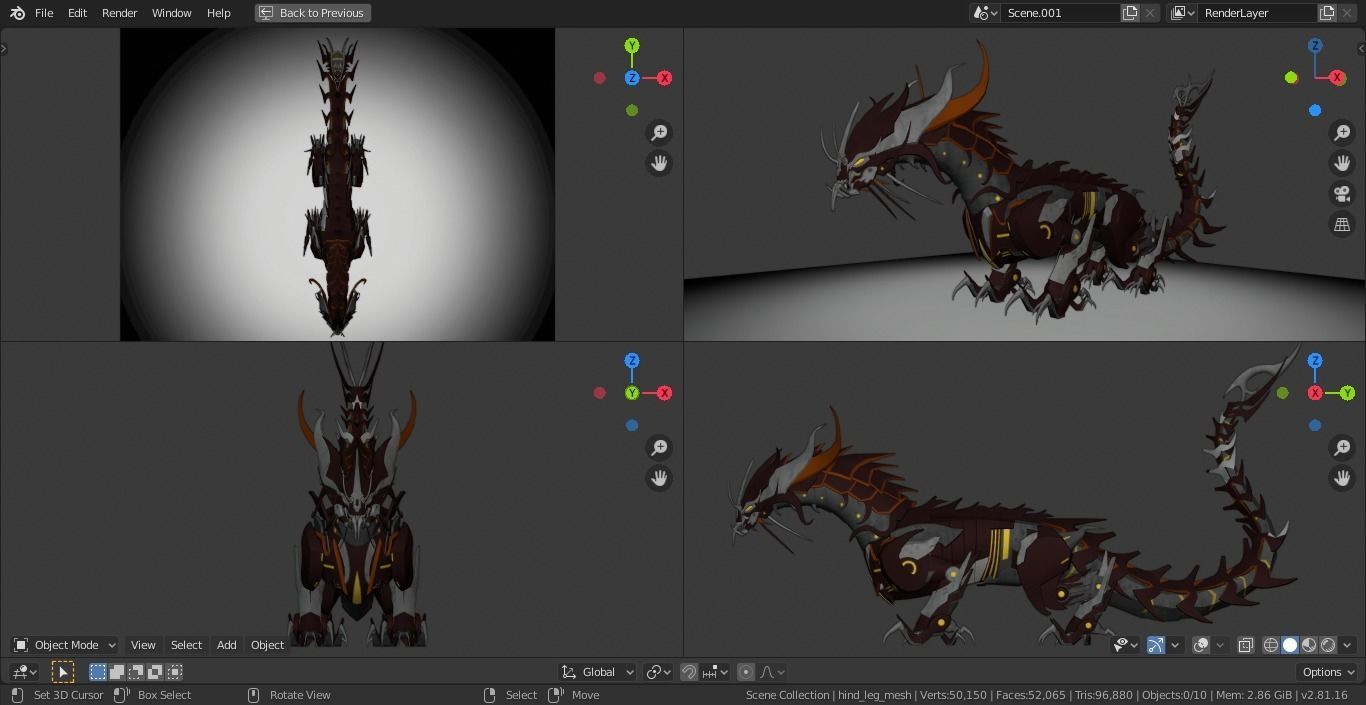This screenshot has width=1366, height=705.
Task: Expand the toolbar arrow at top-left viewport edge
Action: (4, 48)
